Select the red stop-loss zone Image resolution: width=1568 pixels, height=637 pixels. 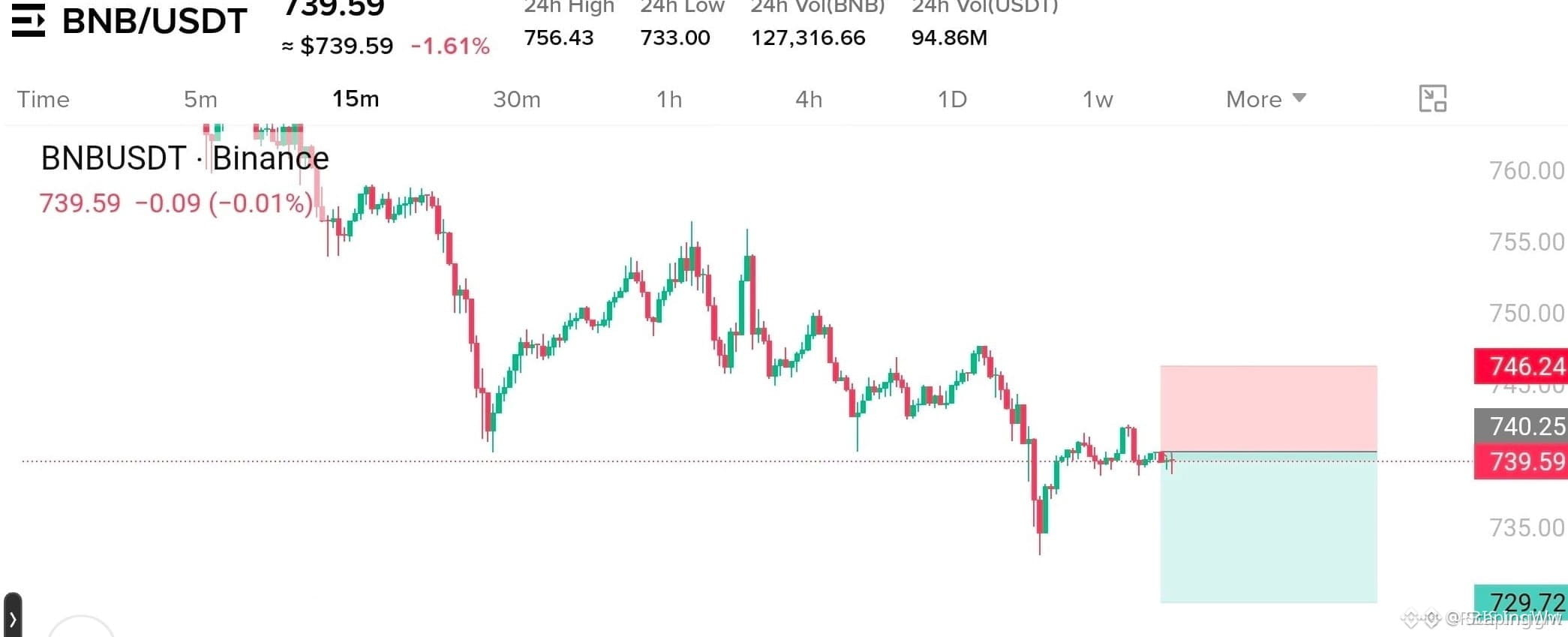[x=1269, y=409]
